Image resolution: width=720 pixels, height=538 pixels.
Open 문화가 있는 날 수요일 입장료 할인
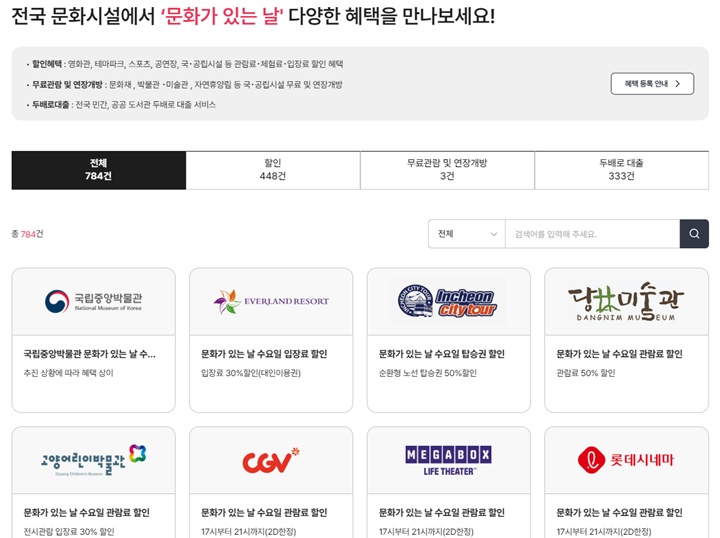pos(264,354)
